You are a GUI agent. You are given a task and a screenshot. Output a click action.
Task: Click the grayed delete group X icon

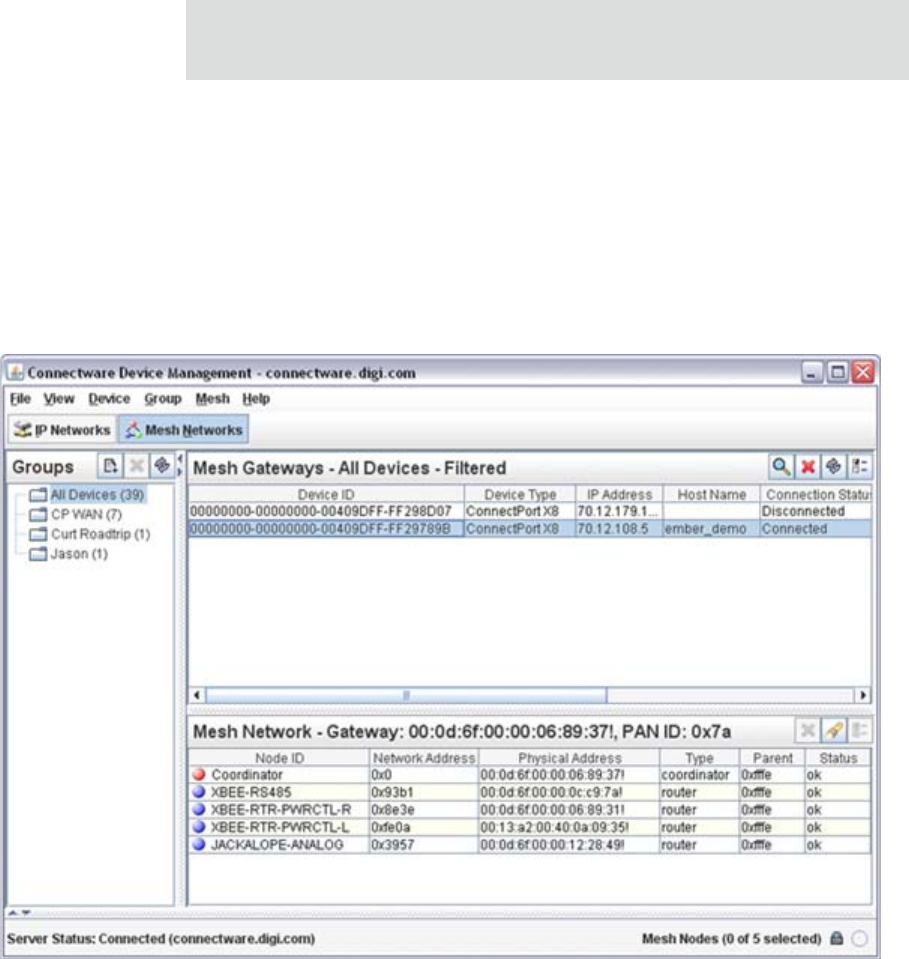point(136,467)
